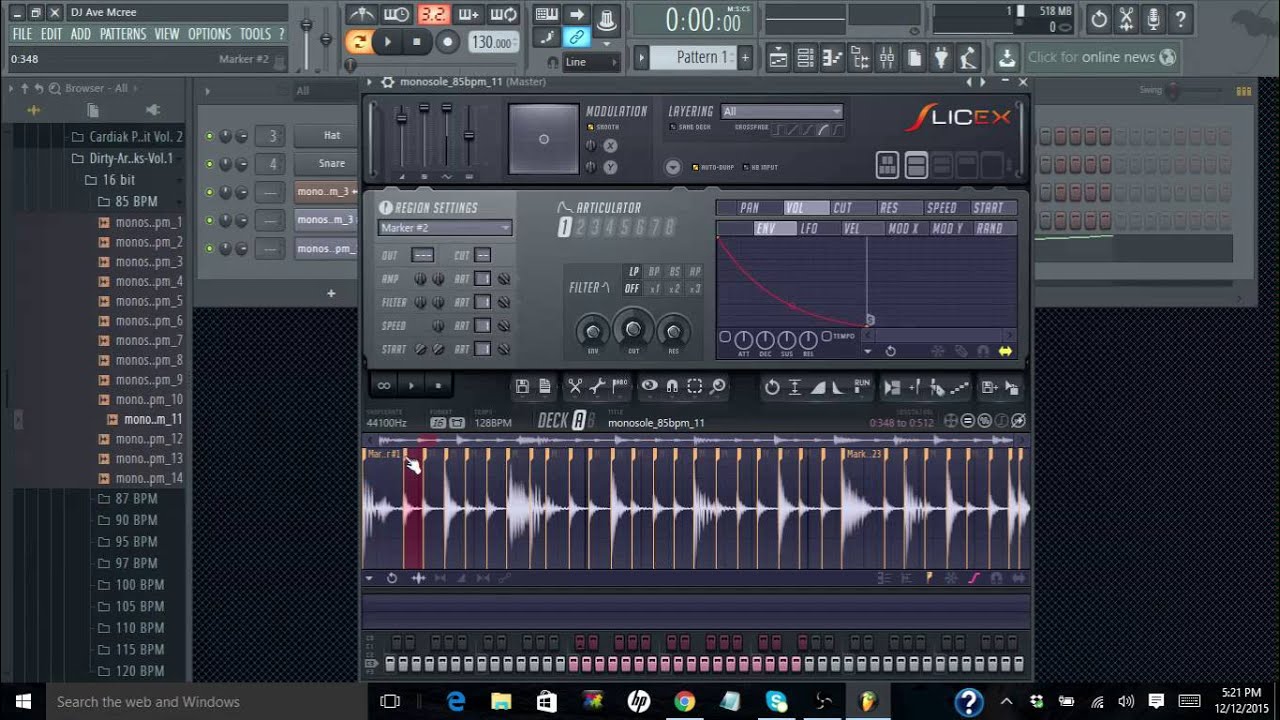Click the metronome icon in the toolbar
This screenshot has height=720, width=1280.
pyautogui.click(x=362, y=14)
